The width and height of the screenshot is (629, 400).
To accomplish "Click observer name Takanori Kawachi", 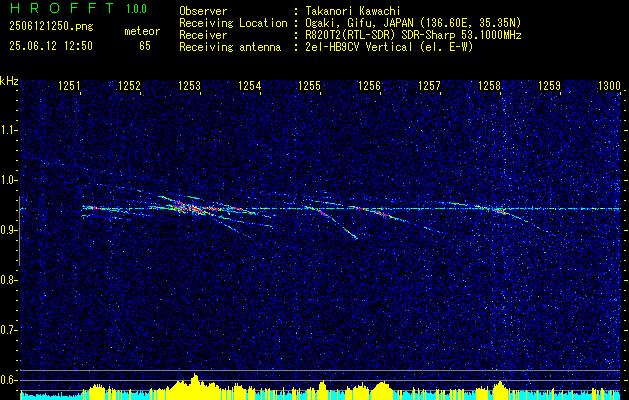I will (x=353, y=11).
